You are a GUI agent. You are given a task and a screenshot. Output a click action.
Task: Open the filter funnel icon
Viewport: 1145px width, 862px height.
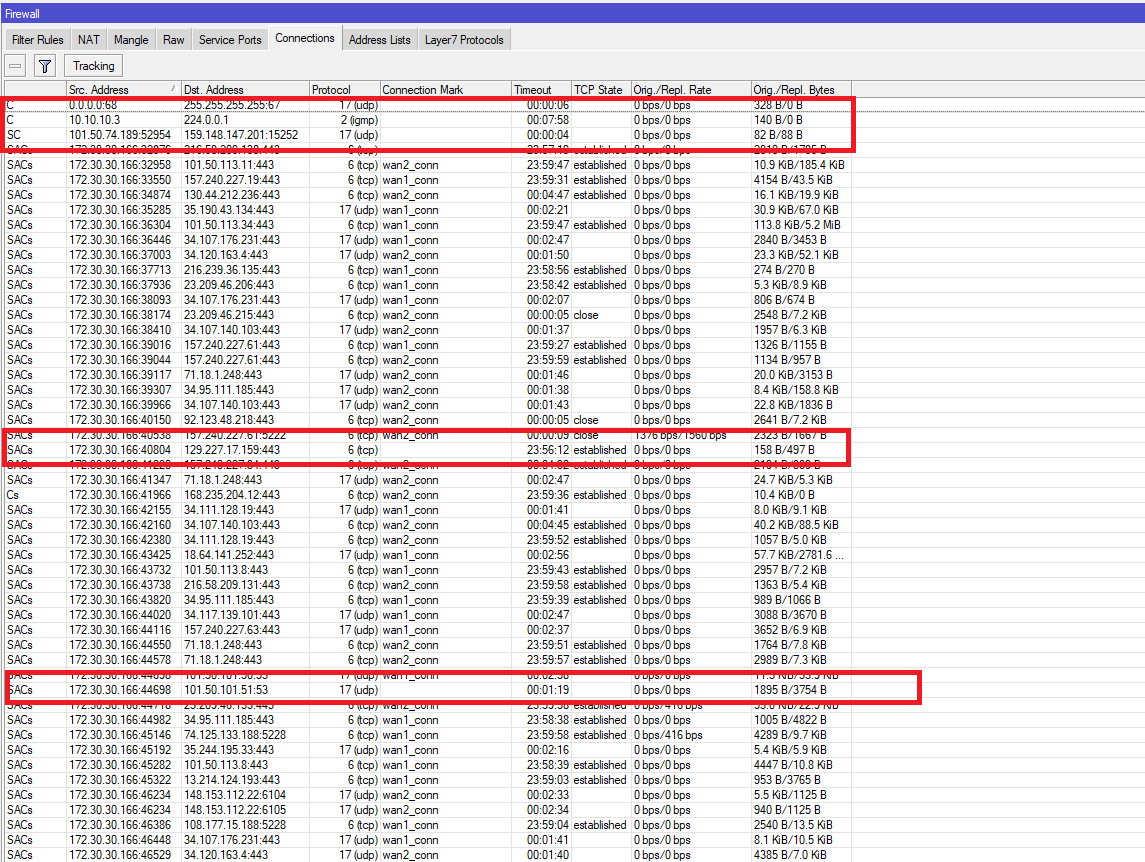coord(44,66)
